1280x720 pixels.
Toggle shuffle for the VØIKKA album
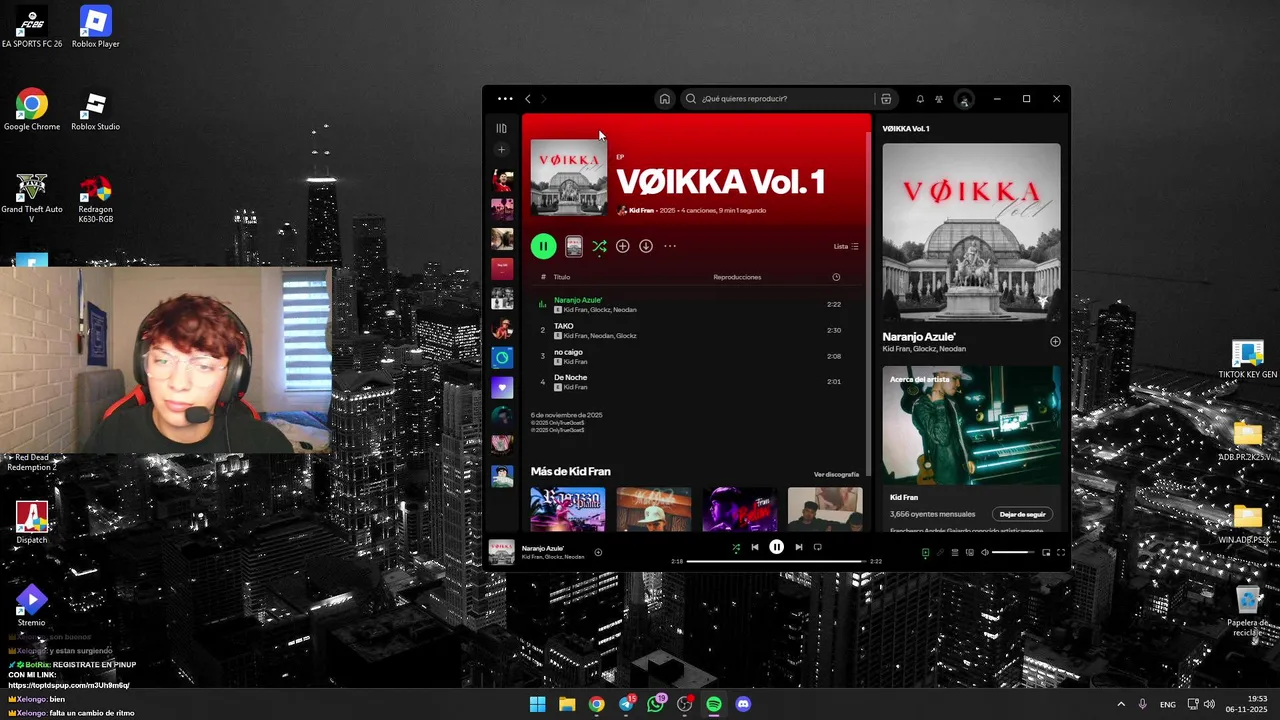pos(599,246)
